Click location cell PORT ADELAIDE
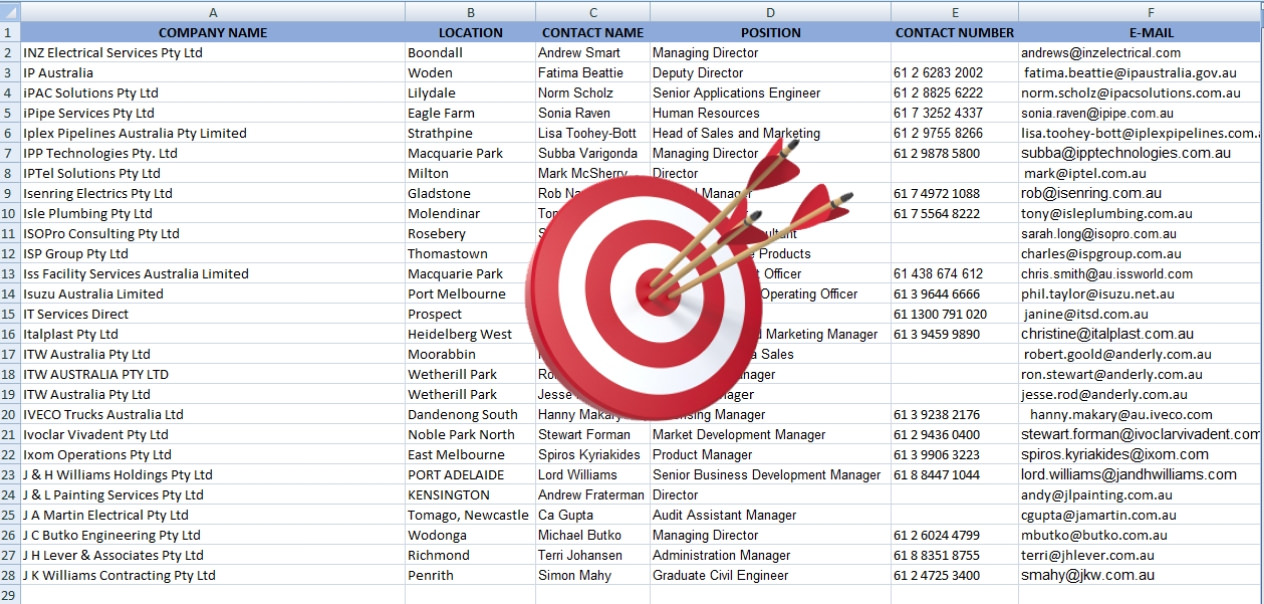Image resolution: width=1264 pixels, height=604 pixels. point(470,475)
